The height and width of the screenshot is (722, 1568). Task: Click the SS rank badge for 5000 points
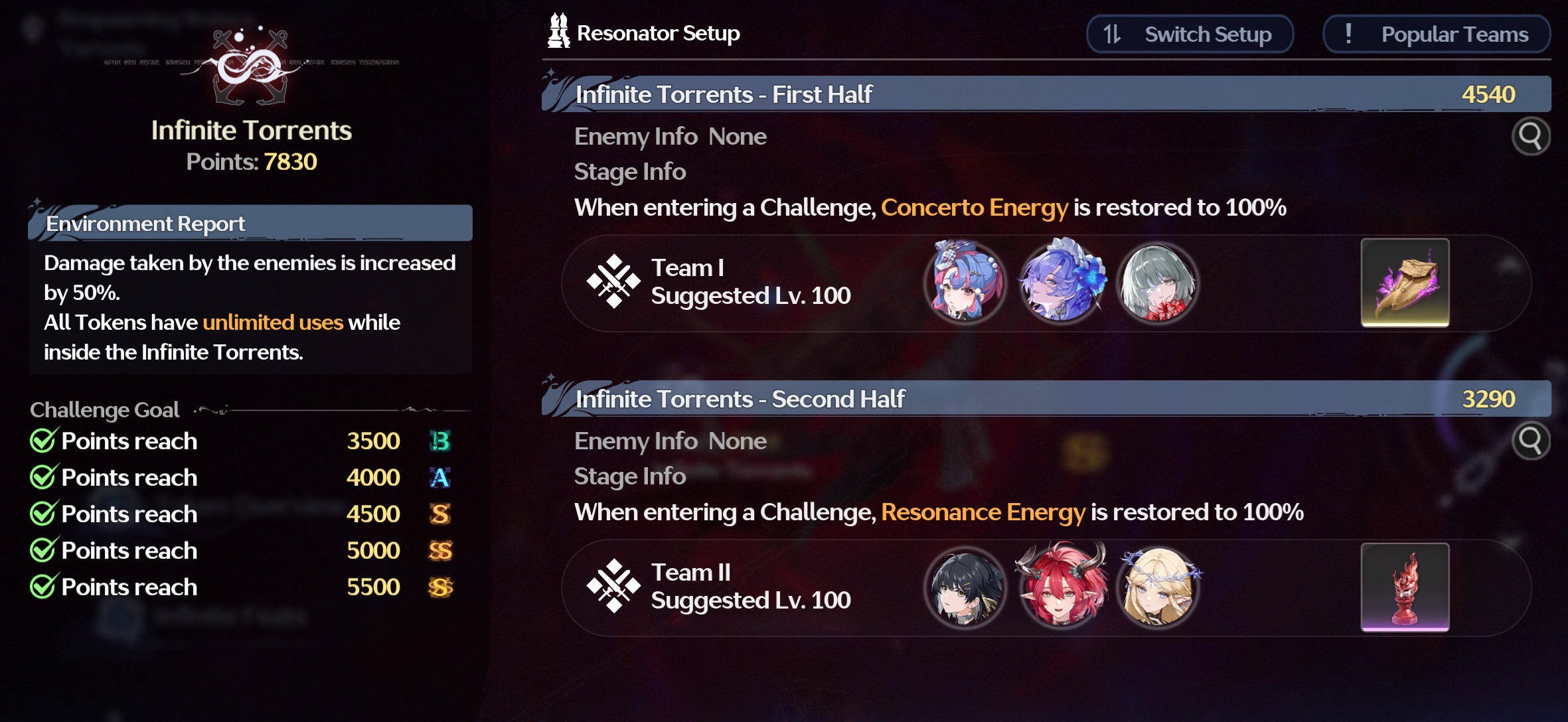point(440,551)
